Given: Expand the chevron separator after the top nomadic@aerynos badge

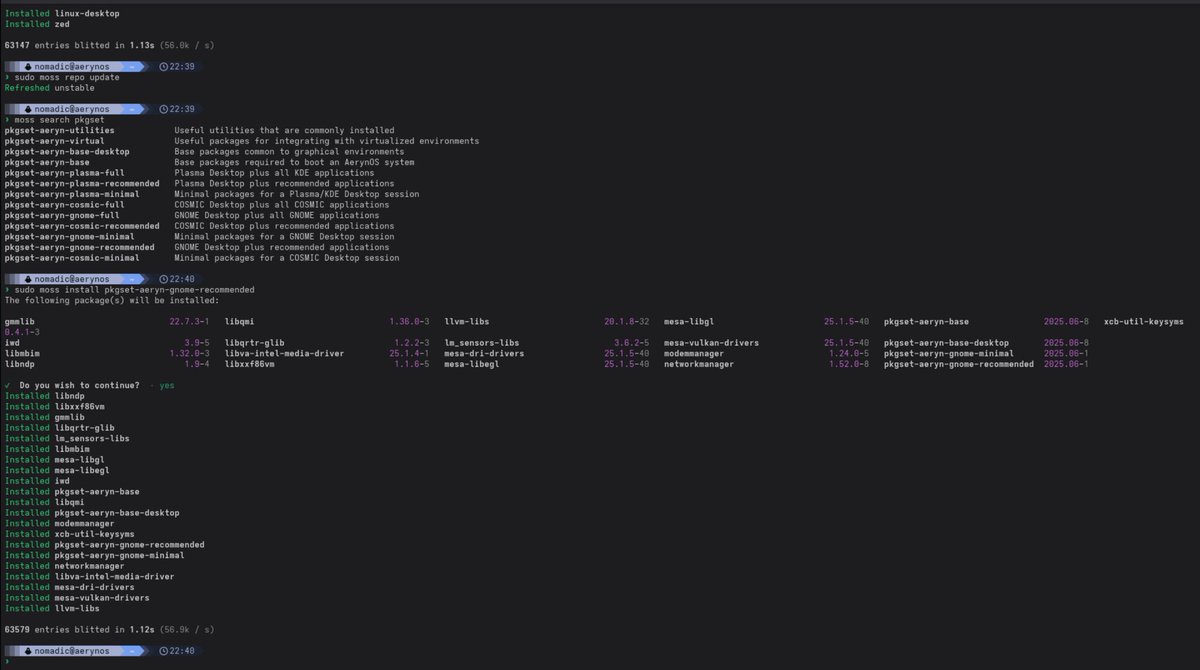Looking at the screenshot, I should click(x=143, y=66).
